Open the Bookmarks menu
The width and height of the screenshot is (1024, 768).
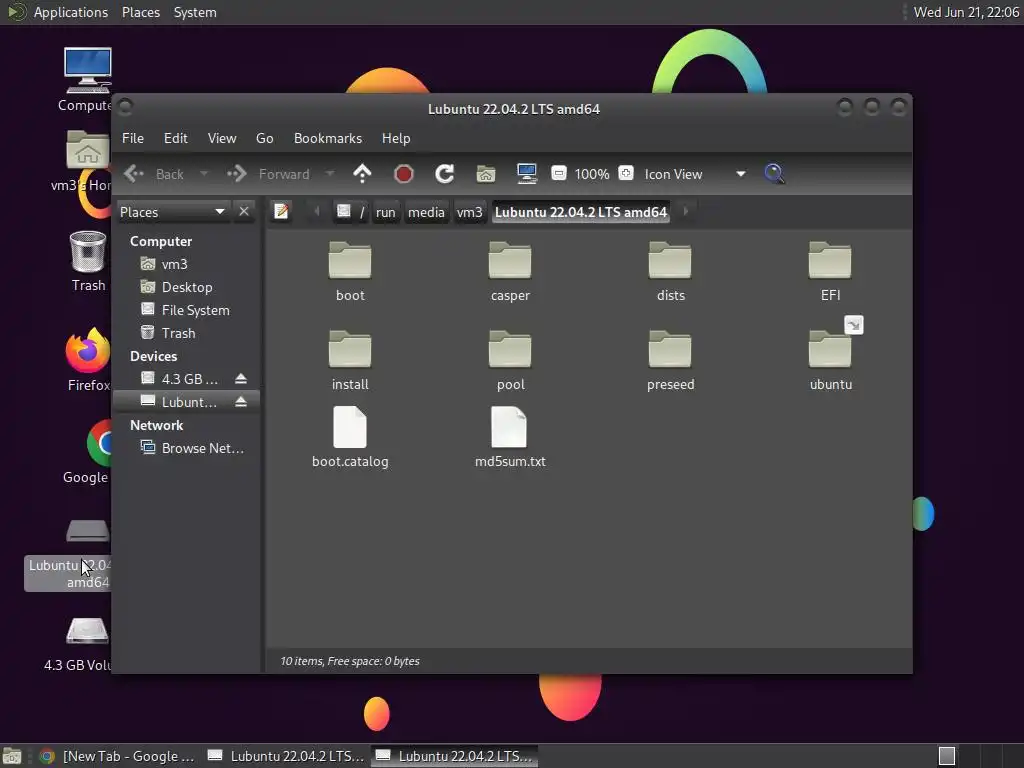(x=328, y=138)
